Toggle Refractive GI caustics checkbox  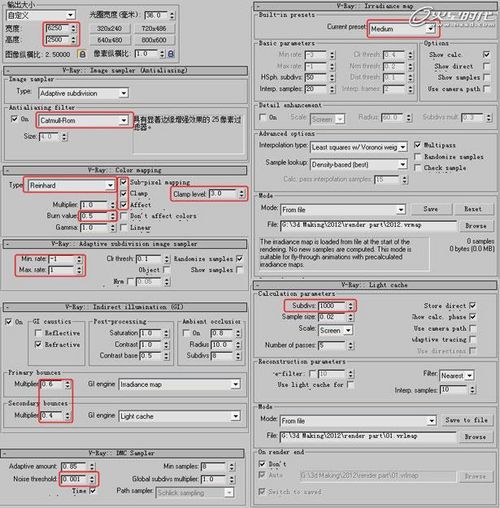point(38,344)
